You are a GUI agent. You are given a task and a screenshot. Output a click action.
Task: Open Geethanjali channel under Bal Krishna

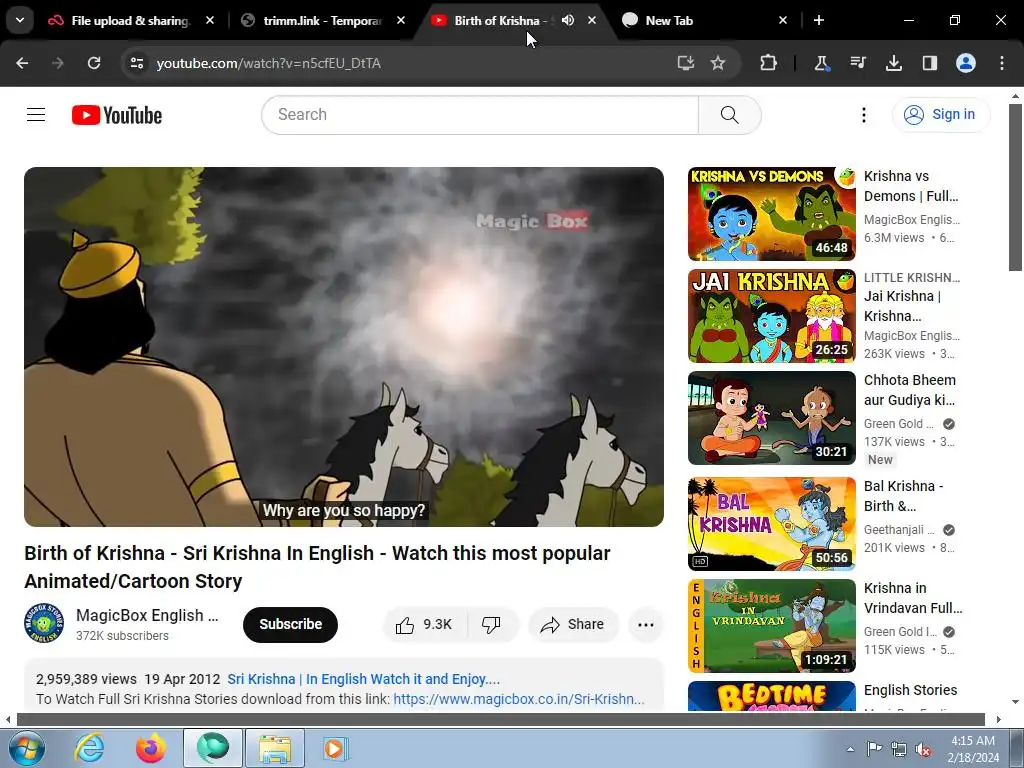tap(899, 530)
